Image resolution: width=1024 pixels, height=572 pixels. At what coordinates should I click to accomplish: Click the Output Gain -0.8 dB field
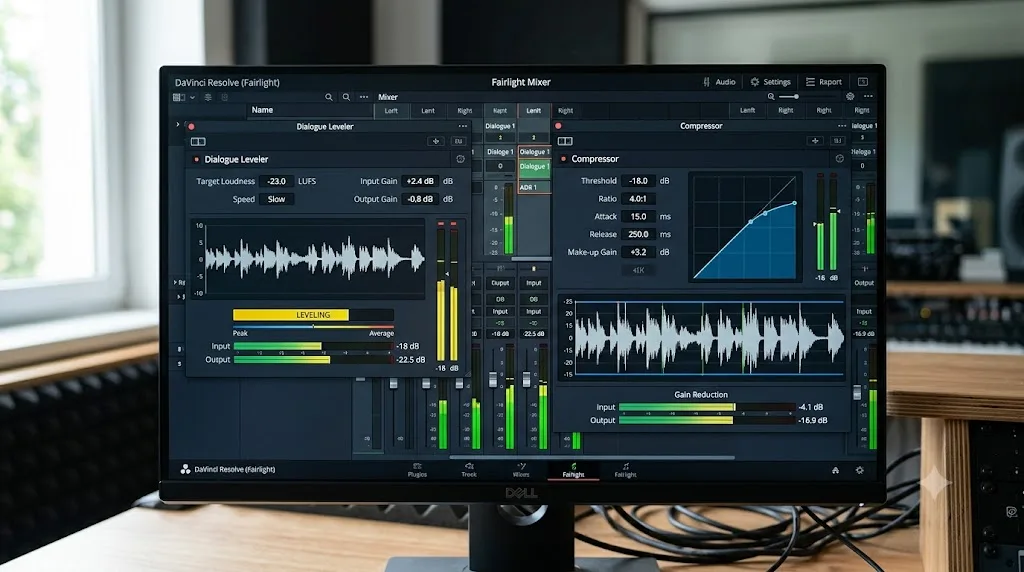point(419,199)
